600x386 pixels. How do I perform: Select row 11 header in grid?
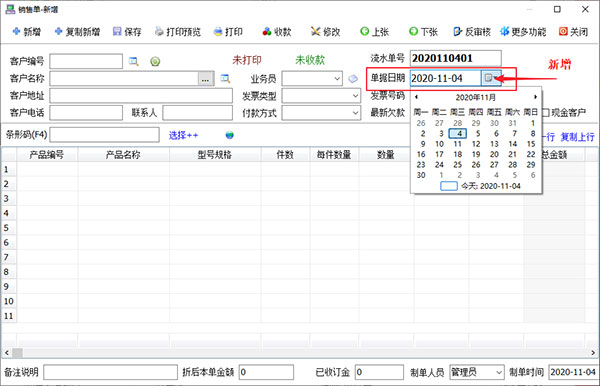[x=8, y=316]
